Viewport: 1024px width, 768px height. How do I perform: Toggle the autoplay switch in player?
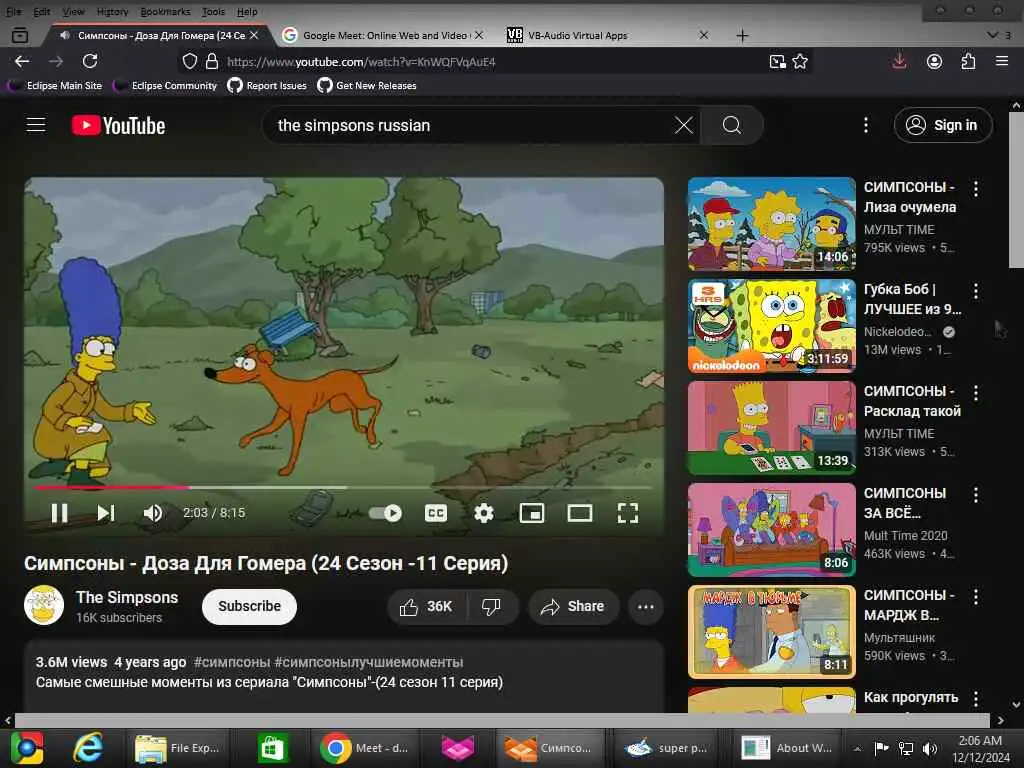(x=385, y=513)
